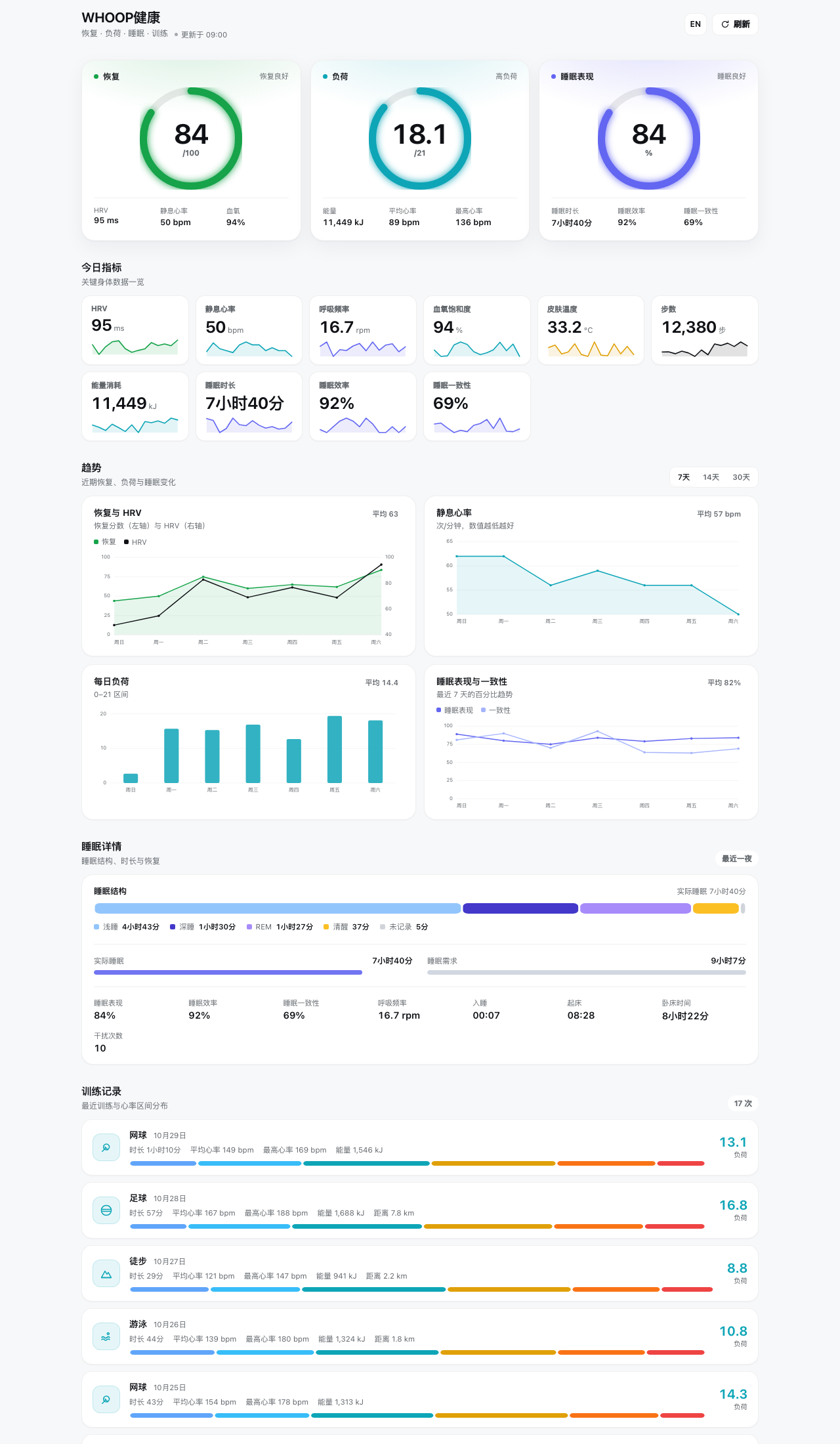Image resolution: width=840 pixels, height=1444 pixels.
Task: Click the light sleep 浅睡 bar segment
Action: [x=278, y=908]
